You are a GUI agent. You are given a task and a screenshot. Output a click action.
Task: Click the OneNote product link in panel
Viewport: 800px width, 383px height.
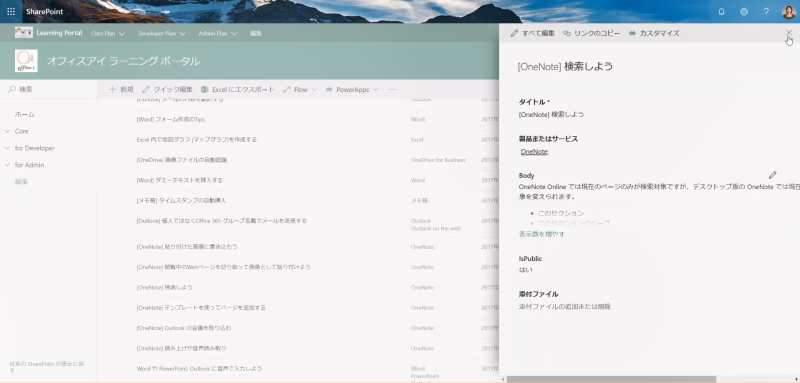pyautogui.click(x=534, y=151)
